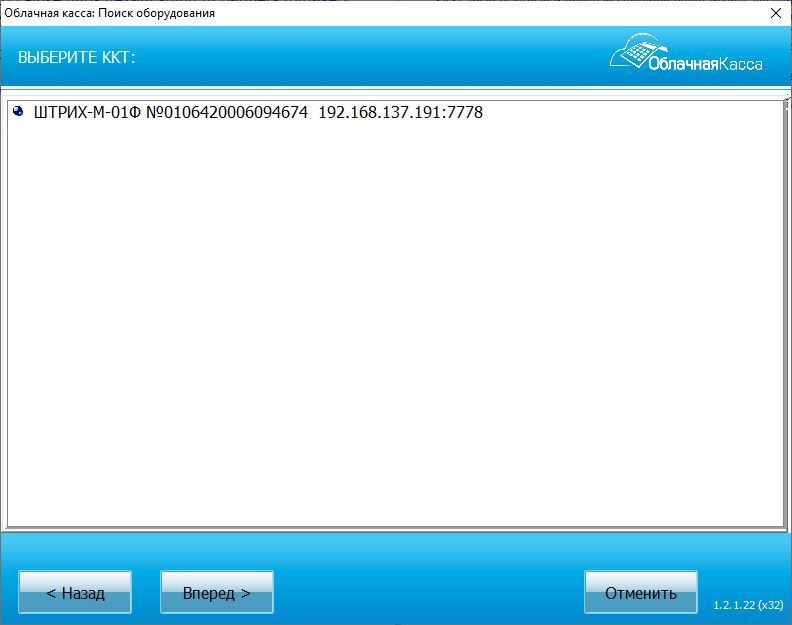Click blue header area between heading and logo

pos(371,57)
